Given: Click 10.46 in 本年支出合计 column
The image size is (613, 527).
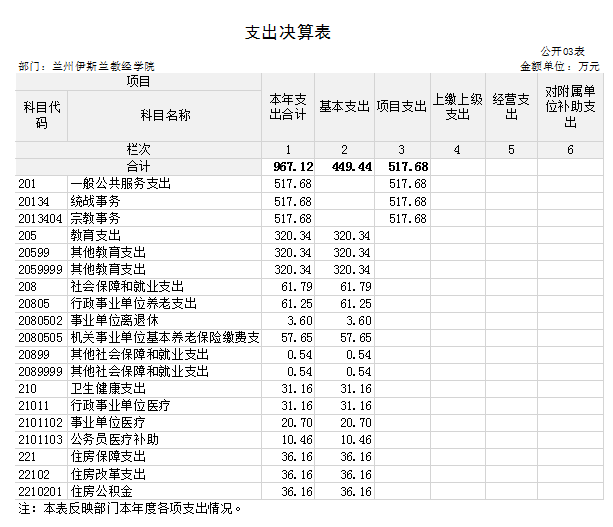Looking at the screenshot, I should tap(297, 440).
